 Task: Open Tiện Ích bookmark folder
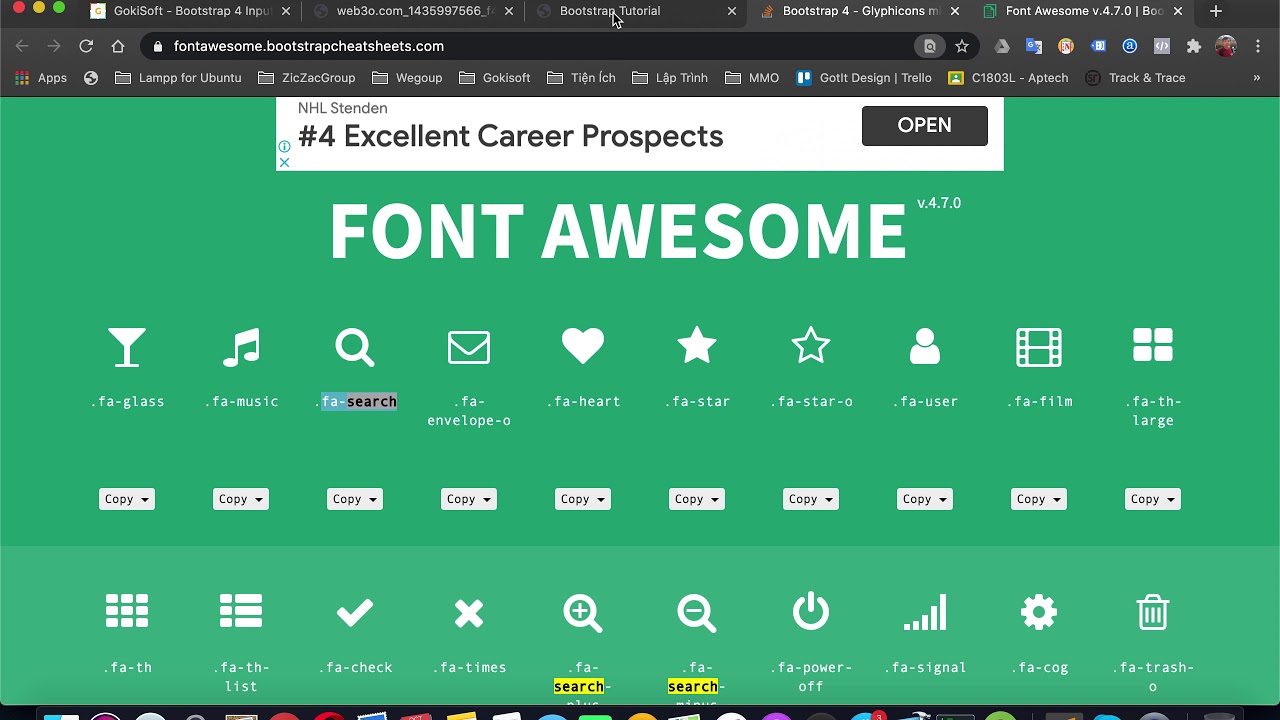point(582,77)
